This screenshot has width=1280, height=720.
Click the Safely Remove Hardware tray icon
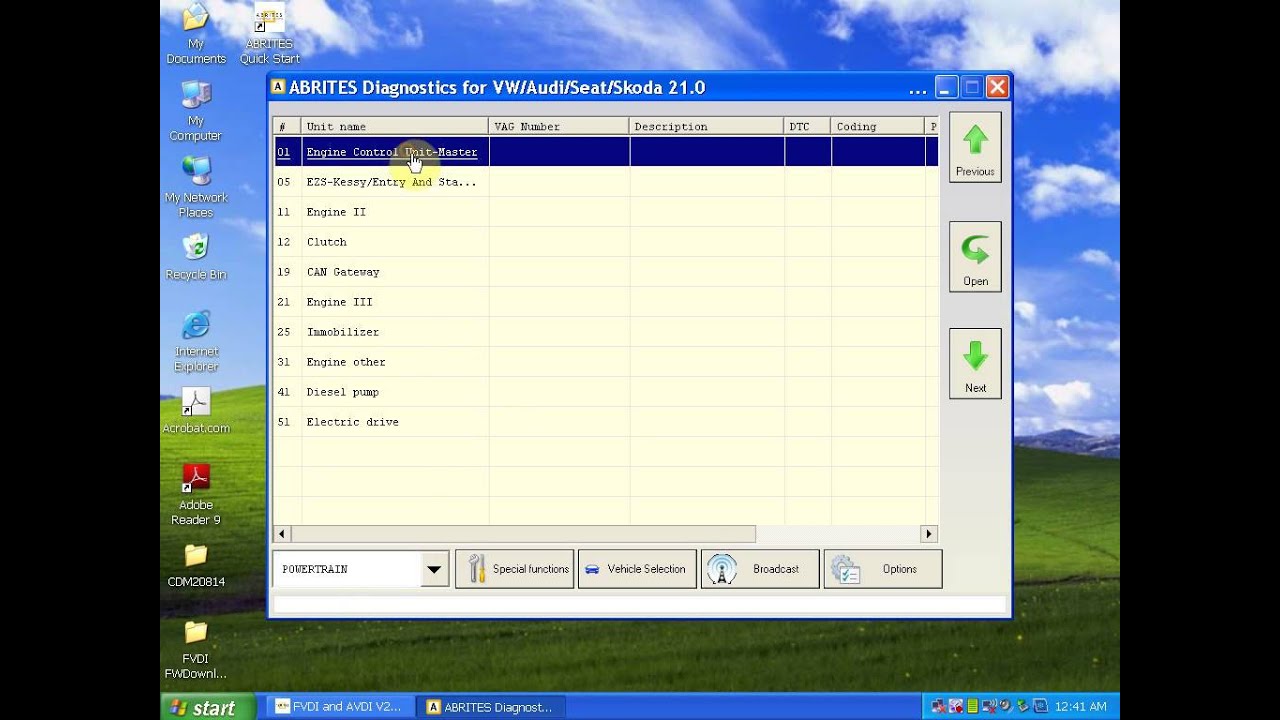click(1023, 706)
